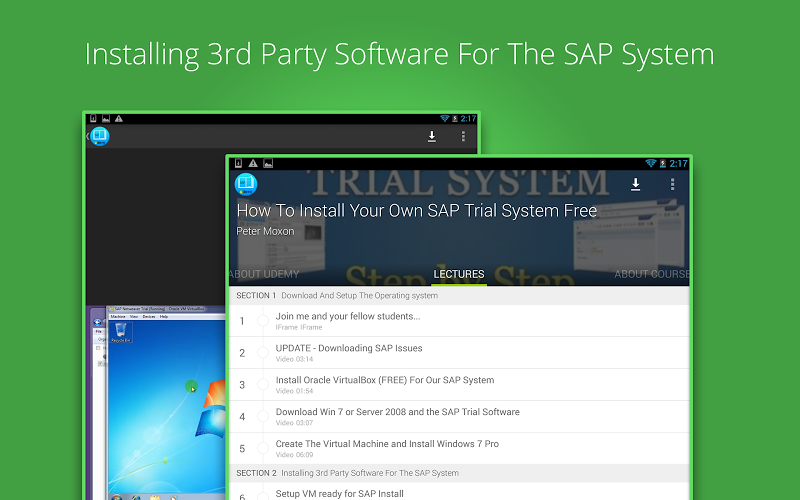Open 'Create The Virtual Machine and Install Windows 7 Pro'
Viewport: 800px width, 500px height.
pyautogui.click(x=459, y=448)
